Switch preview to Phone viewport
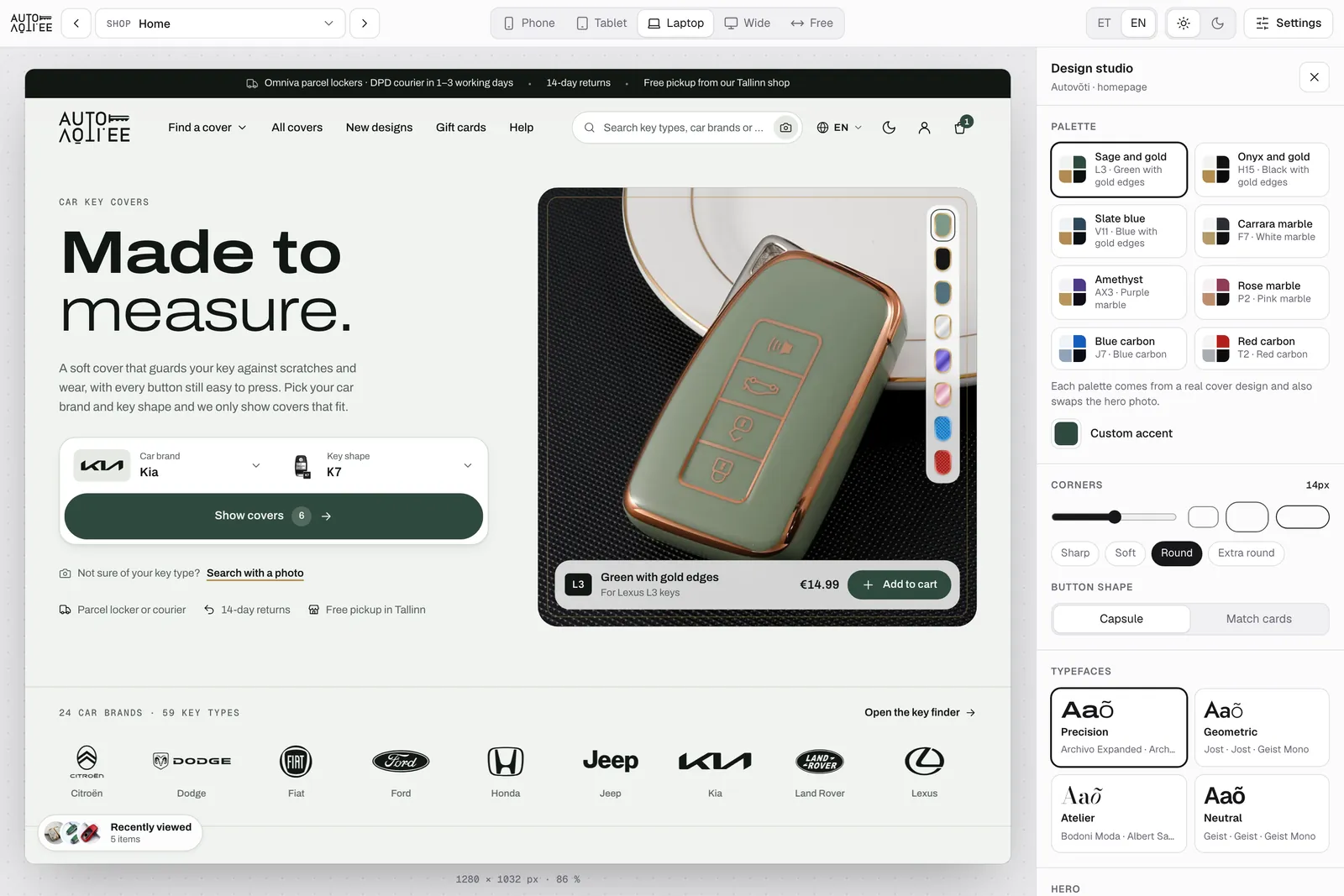This screenshot has height=896, width=1344. click(529, 24)
